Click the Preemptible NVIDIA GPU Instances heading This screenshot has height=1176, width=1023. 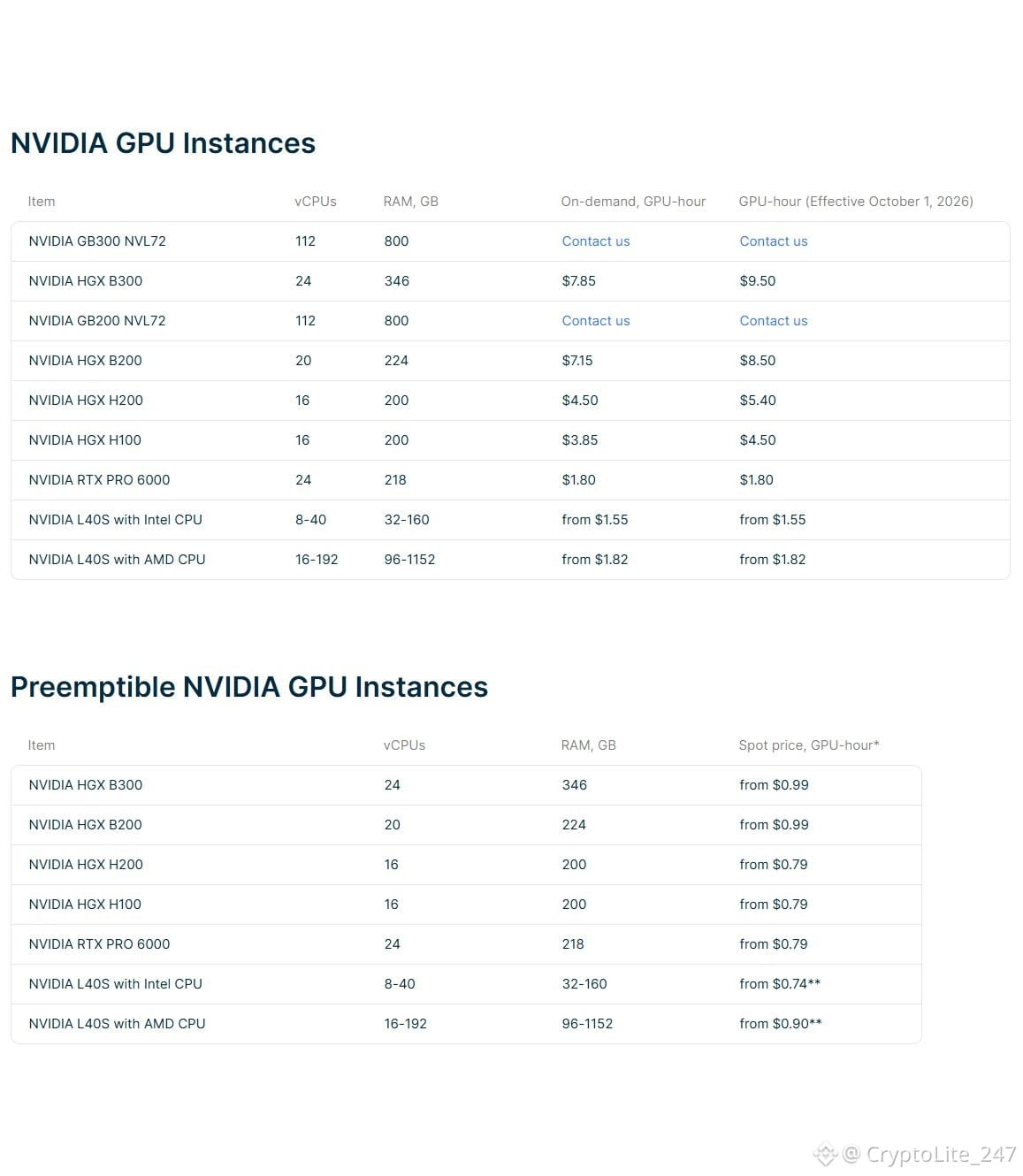tap(249, 687)
